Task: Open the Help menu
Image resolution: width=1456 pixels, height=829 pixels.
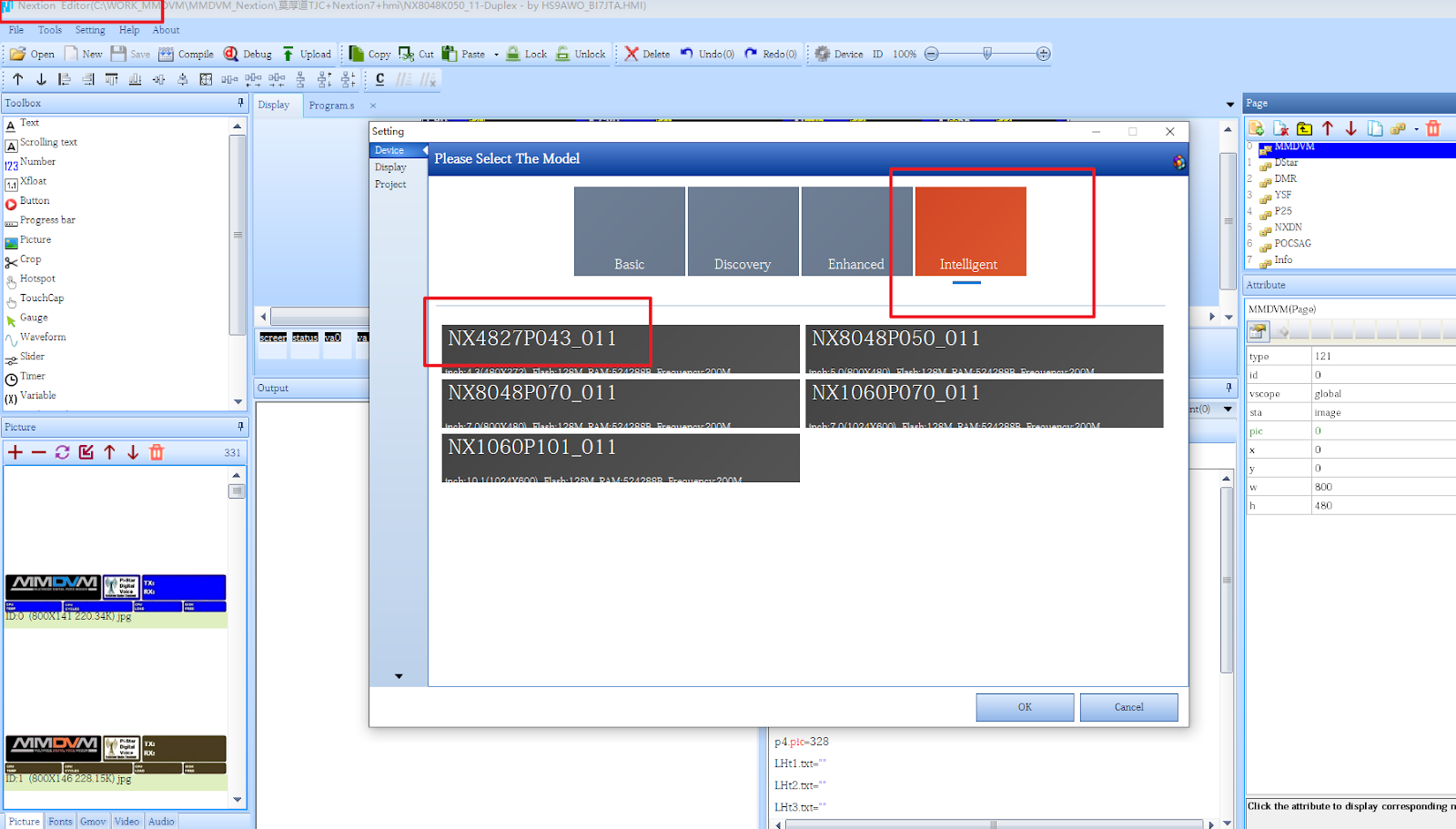Action: click(129, 30)
